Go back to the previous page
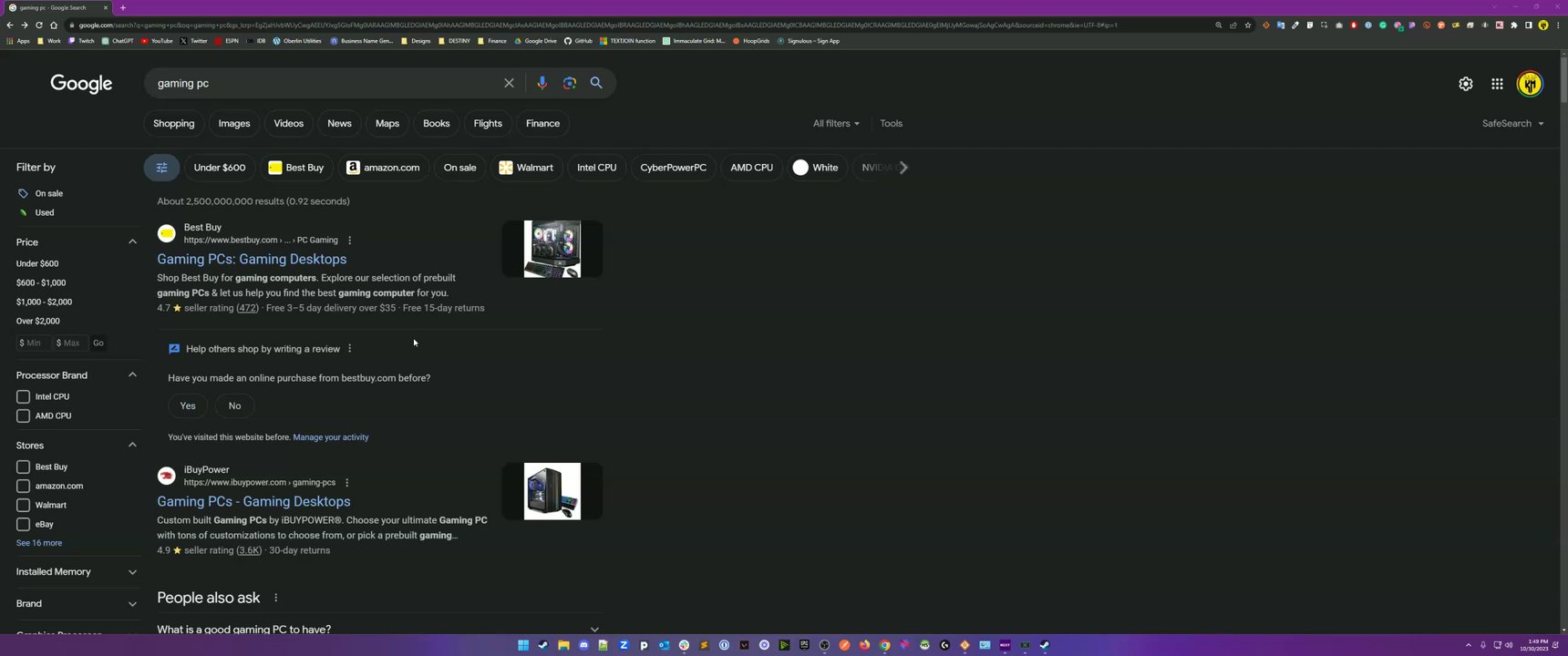 click(x=10, y=26)
